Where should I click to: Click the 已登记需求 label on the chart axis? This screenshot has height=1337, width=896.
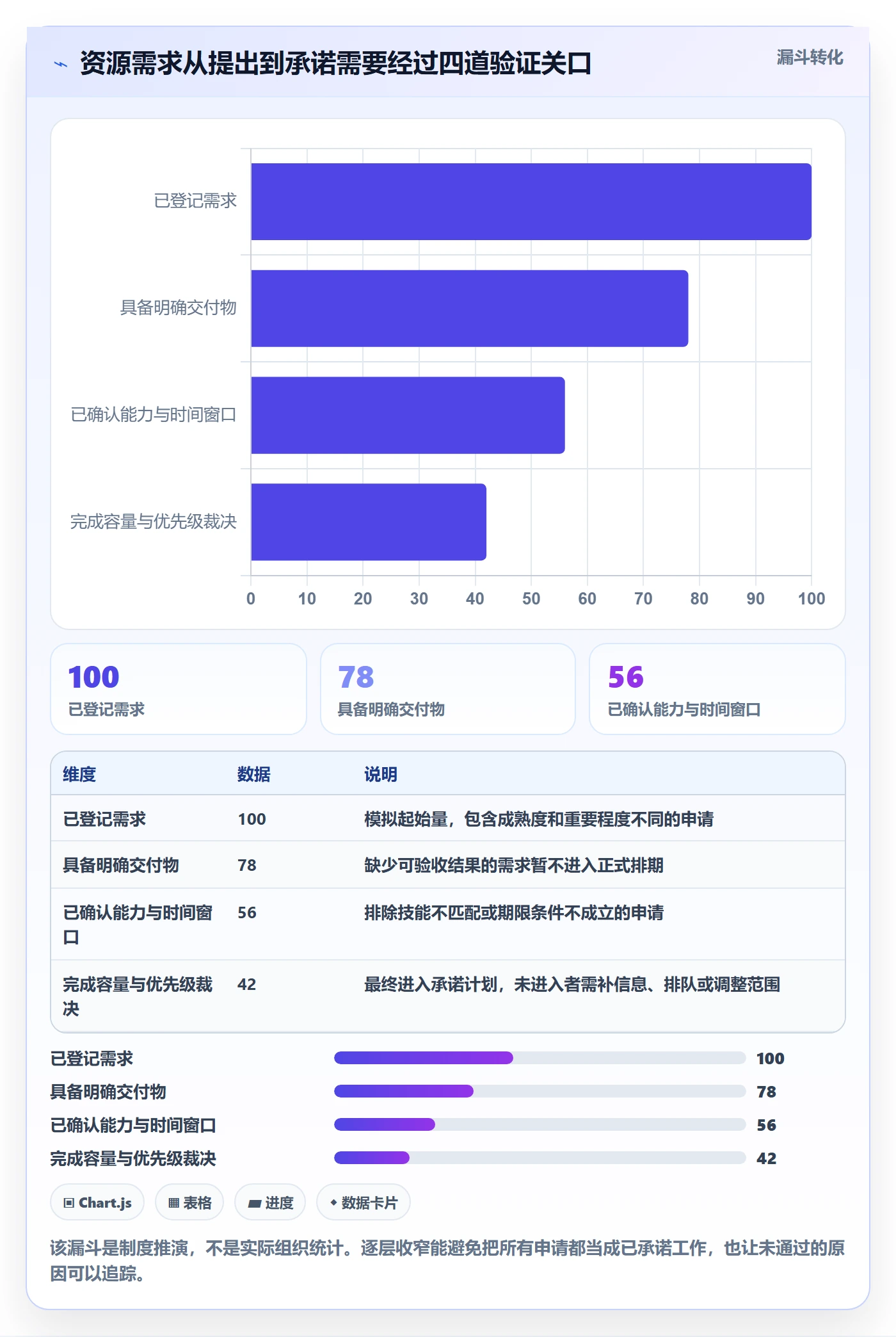pos(195,201)
